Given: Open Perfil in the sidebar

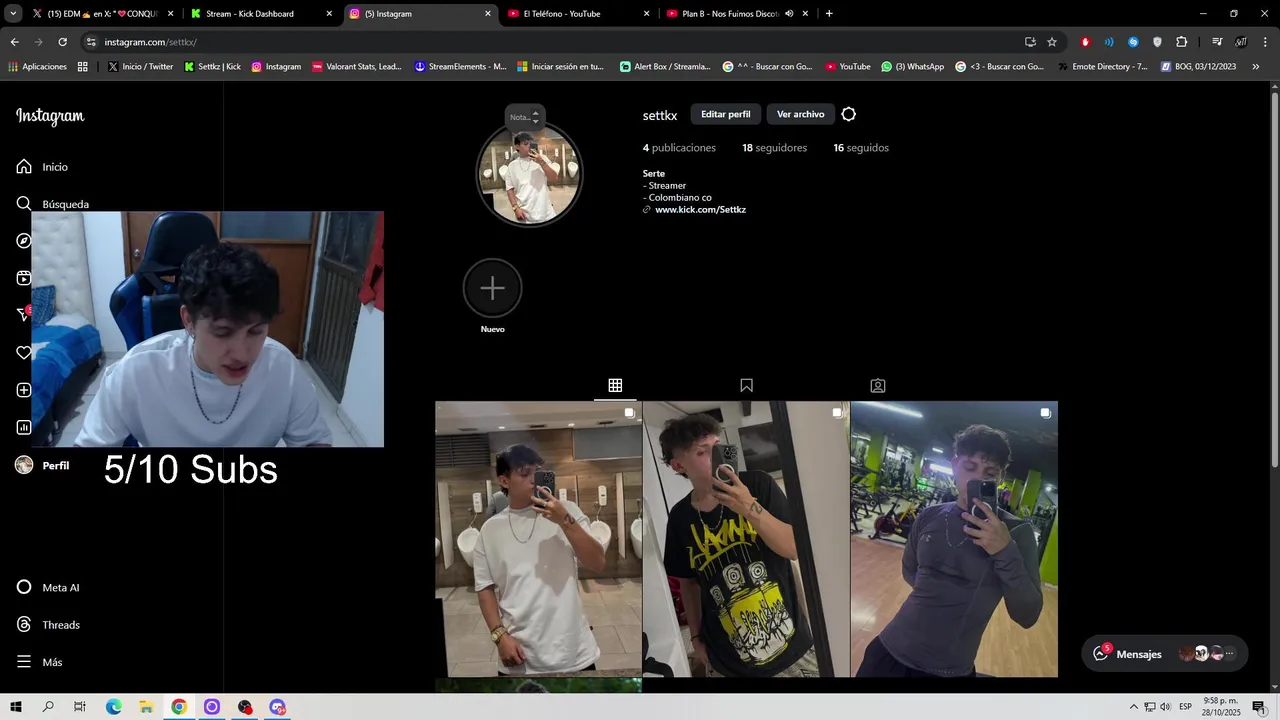Looking at the screenshot, I should [42, 465].
